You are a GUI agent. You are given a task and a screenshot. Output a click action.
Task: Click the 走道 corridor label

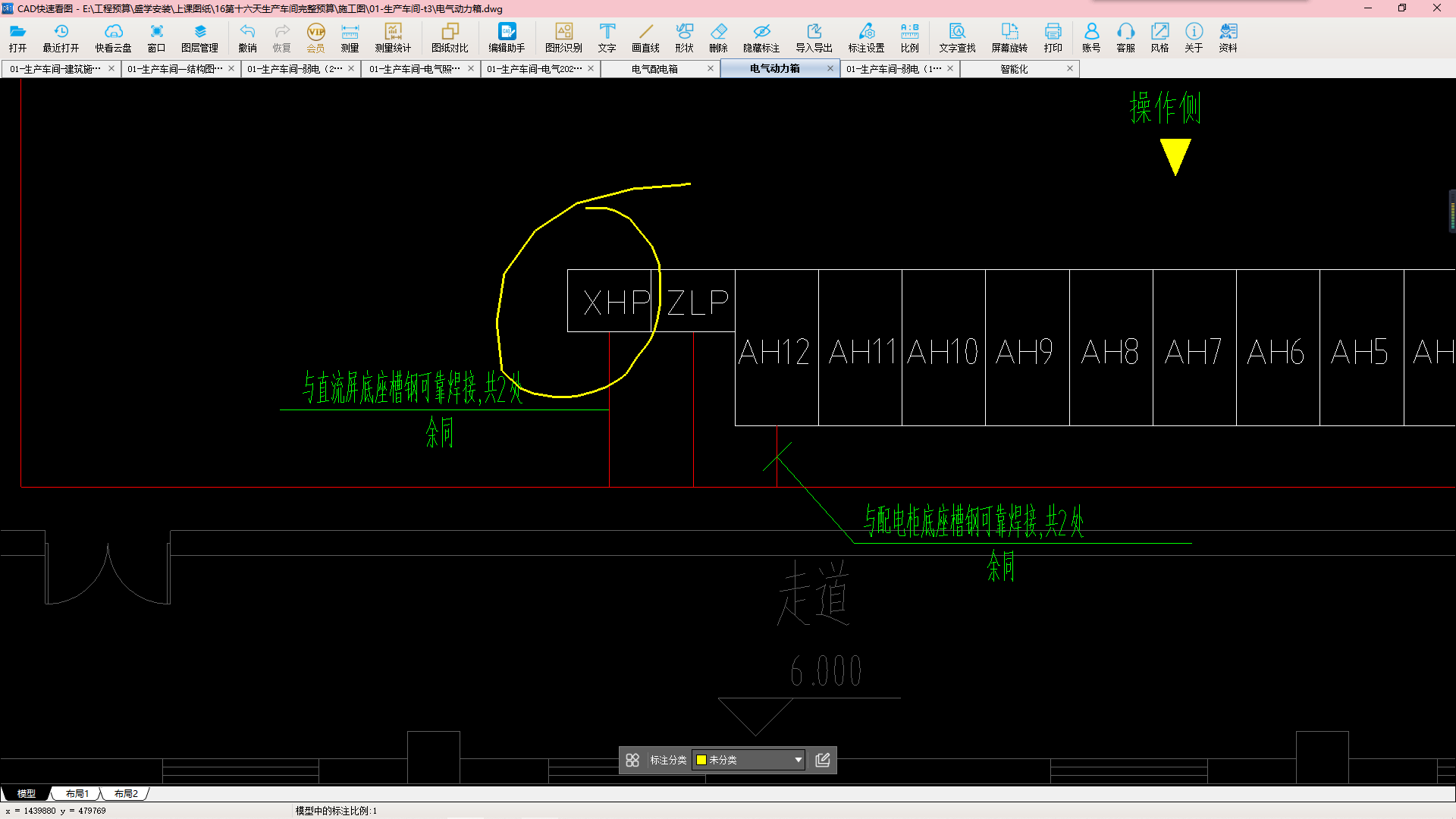(813, 593)
